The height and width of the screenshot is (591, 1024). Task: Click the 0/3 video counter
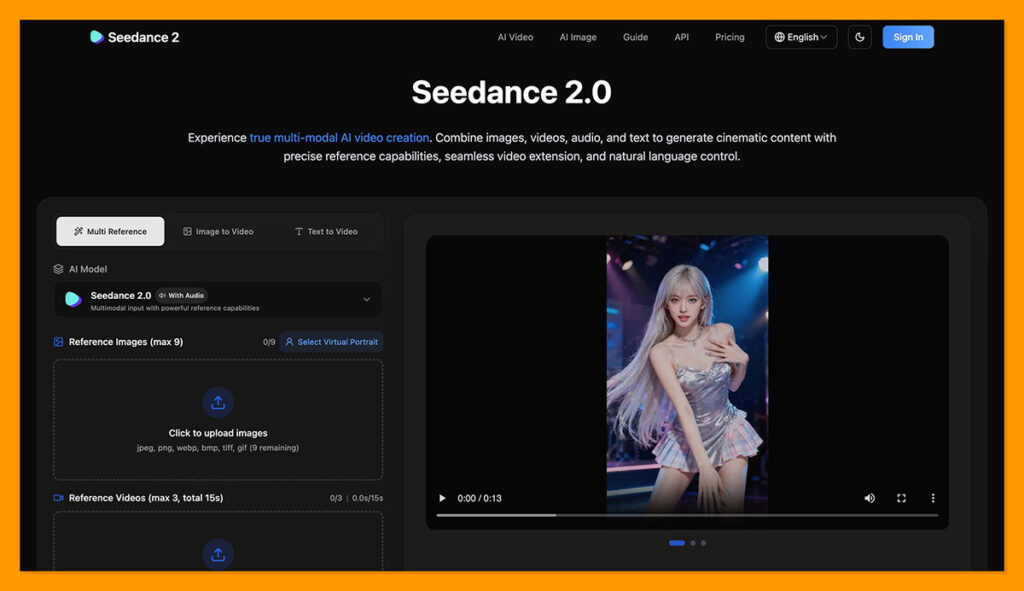[336, 498]
